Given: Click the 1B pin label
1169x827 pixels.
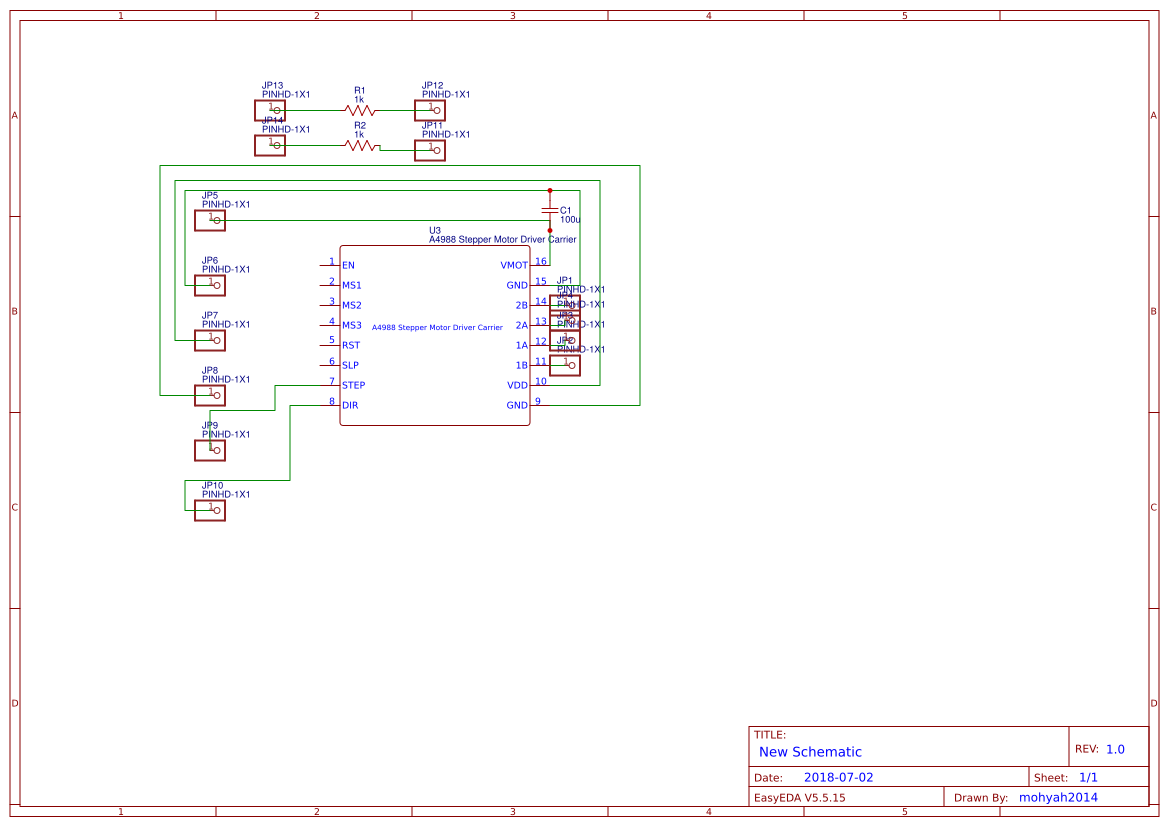Looking at the screenshot, I should click(x=522, y=365).
